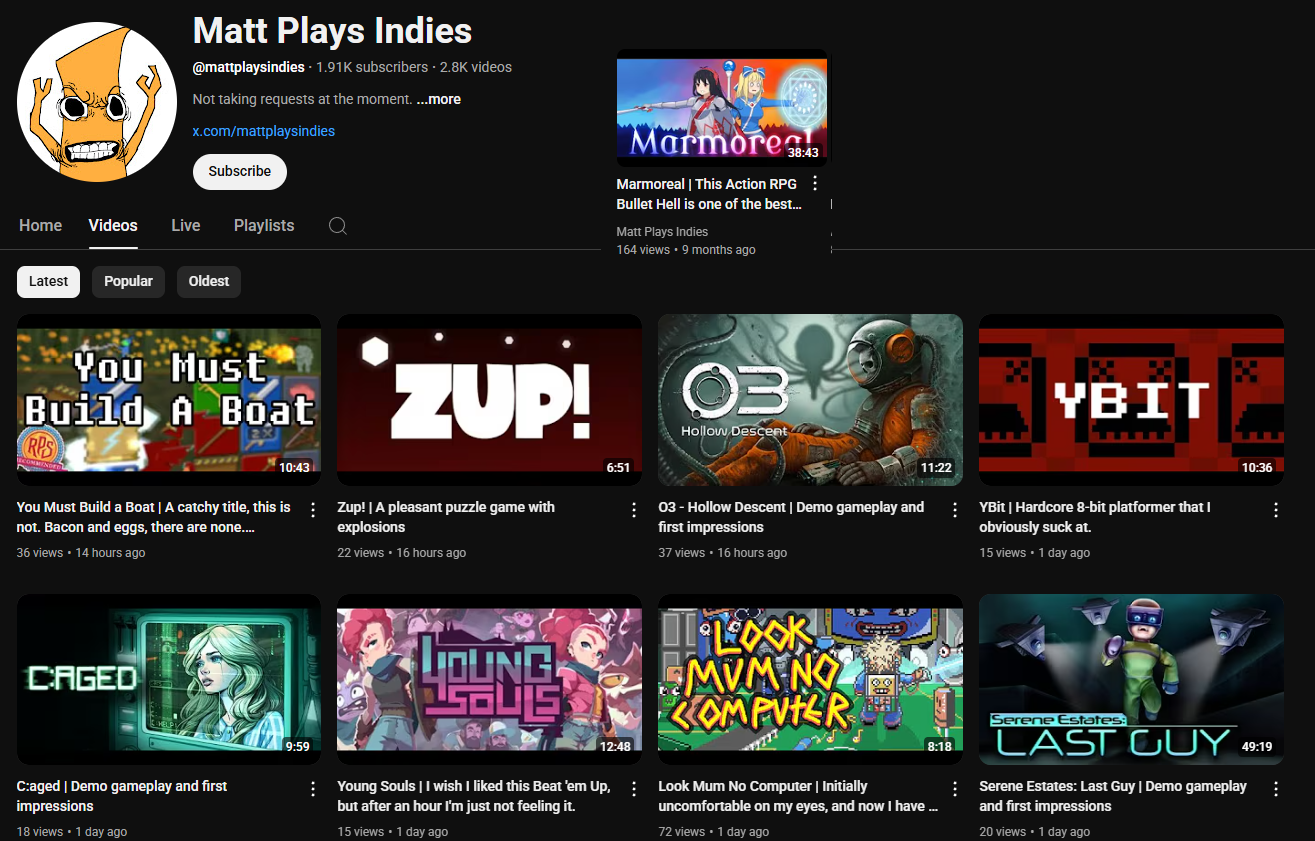Open the channel search magnifier icon
1315x841 pixels.
click(338, 226)
